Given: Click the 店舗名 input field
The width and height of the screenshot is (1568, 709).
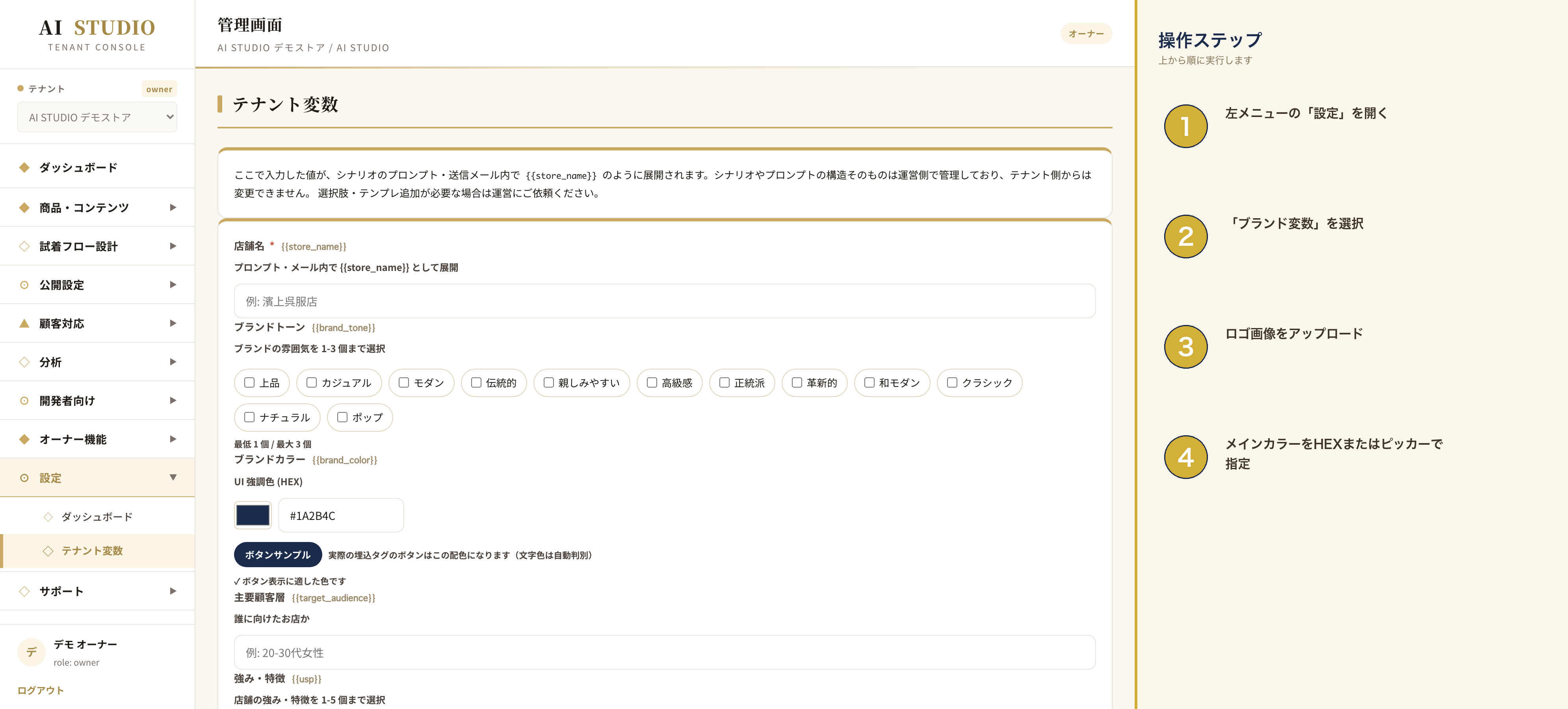Looking at the screenshot, I should click(665, 301).
